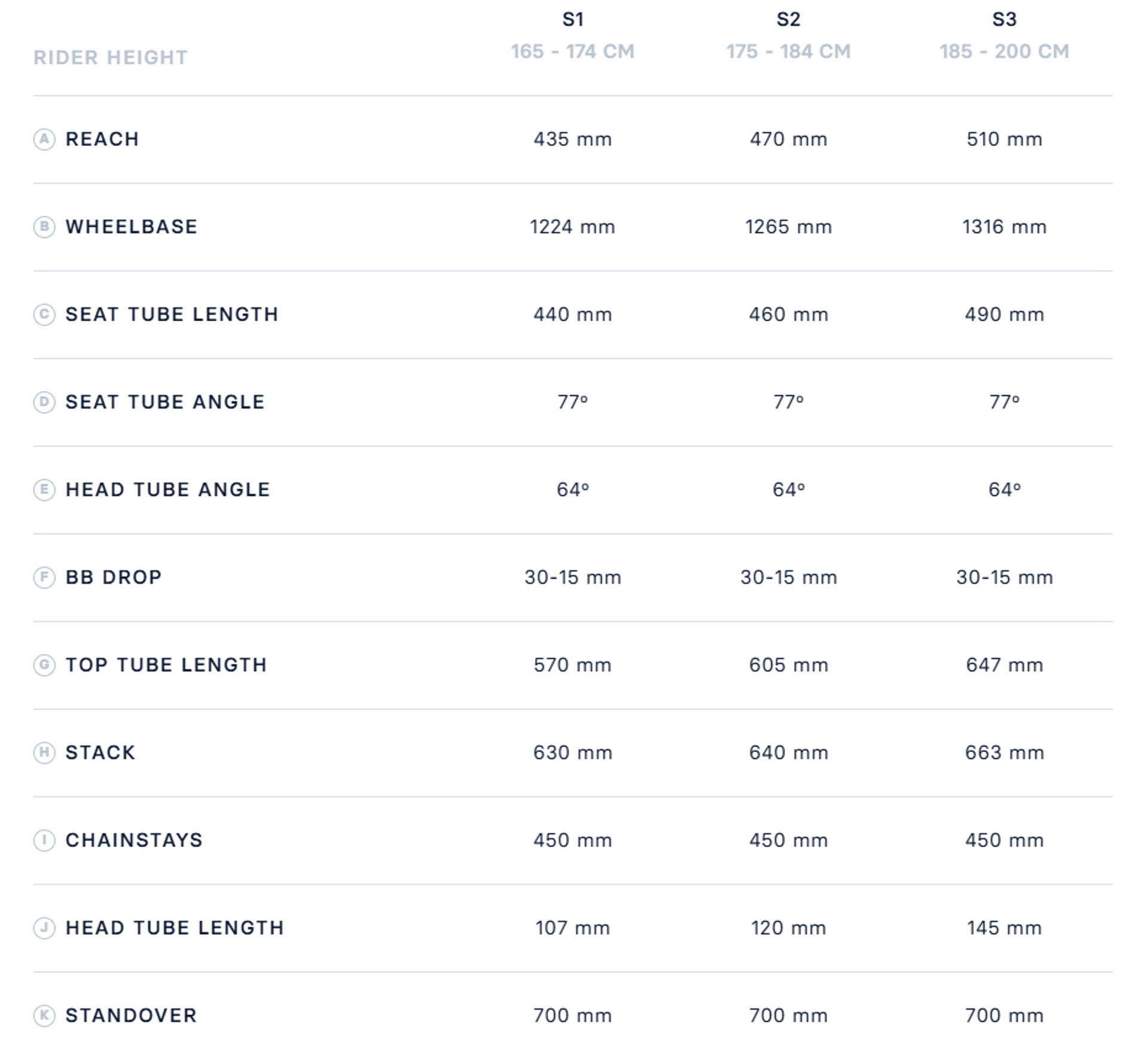Click the Wheelbase row label
Screen dimensions: 1148x1048
coord(132,227)
